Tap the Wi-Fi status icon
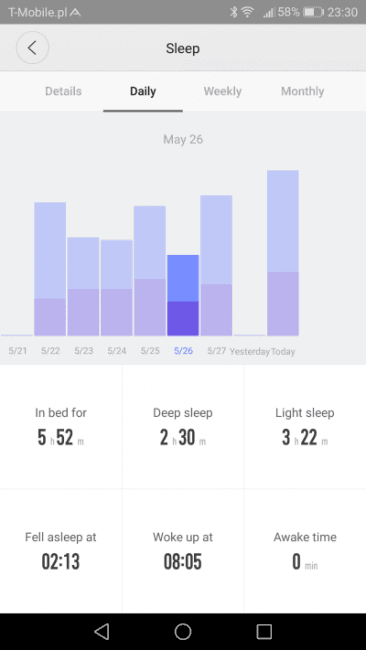 tap(247, 12)
